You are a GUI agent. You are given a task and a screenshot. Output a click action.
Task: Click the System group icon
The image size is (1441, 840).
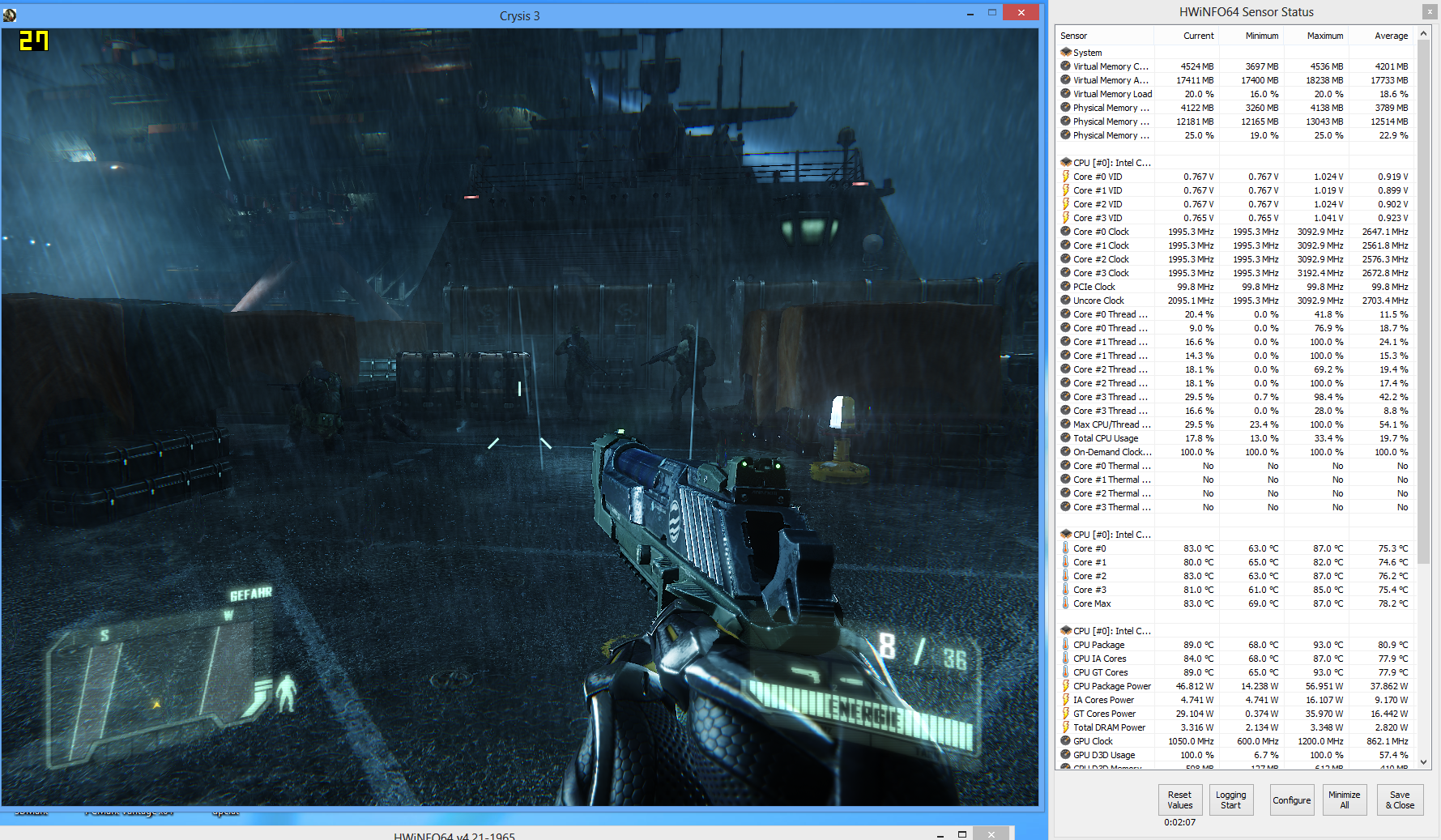1066,52
